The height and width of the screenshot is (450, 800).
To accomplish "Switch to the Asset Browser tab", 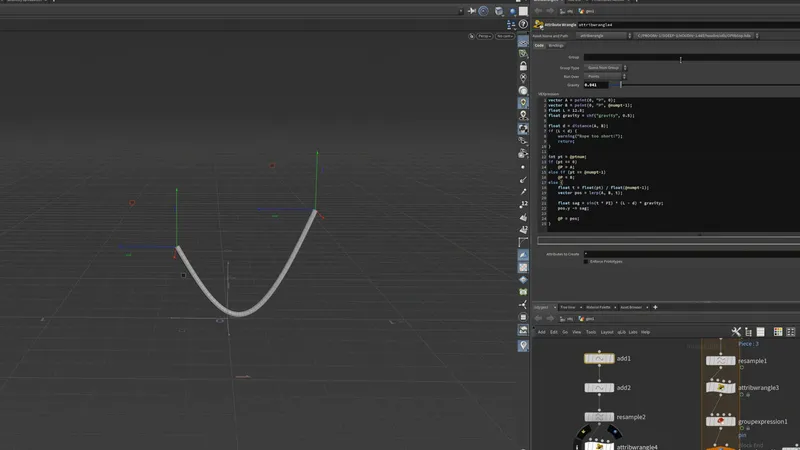I will [x=631, y=307].
